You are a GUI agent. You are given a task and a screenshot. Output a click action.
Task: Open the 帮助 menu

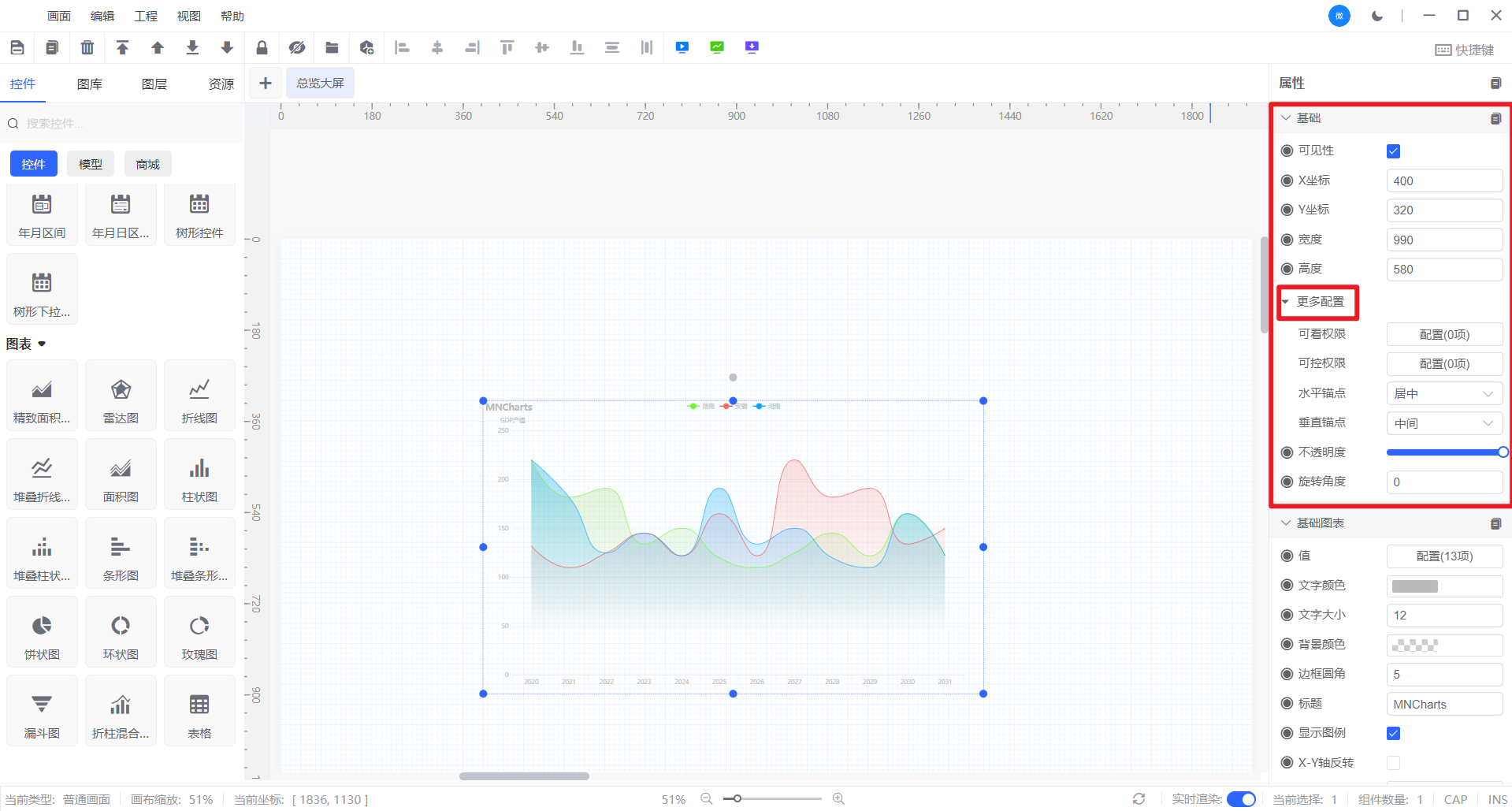tap(232, 16)
